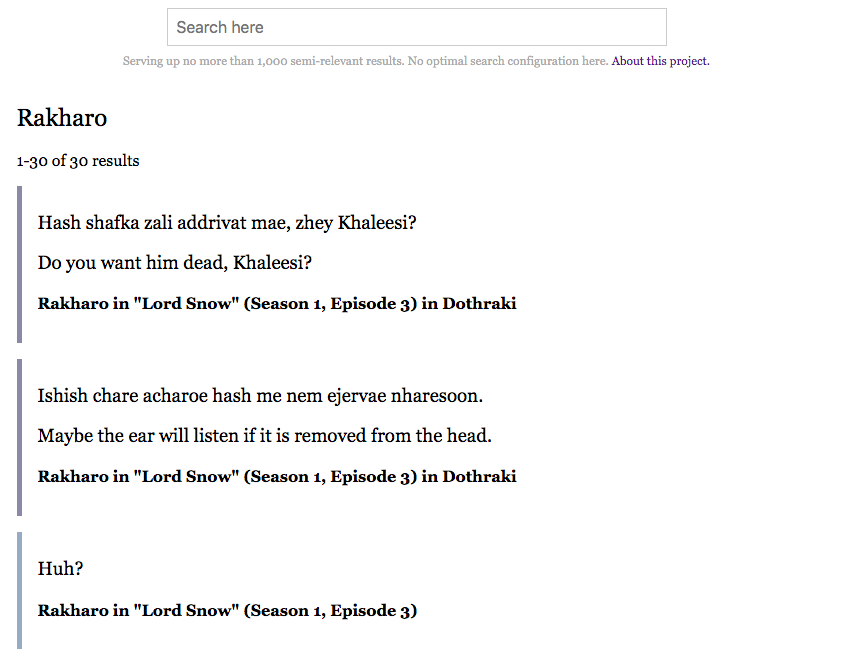This screenshot has width=847, height=658.
Task: Select the "Hash shafka zali addrivat mae" Dothraki line
Action: [x=227, y=223]
